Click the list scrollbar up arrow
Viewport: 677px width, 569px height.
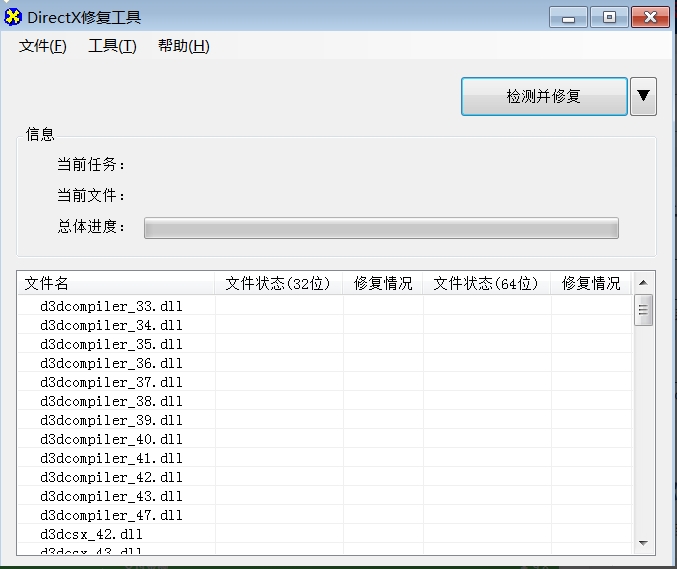point(643,283)
